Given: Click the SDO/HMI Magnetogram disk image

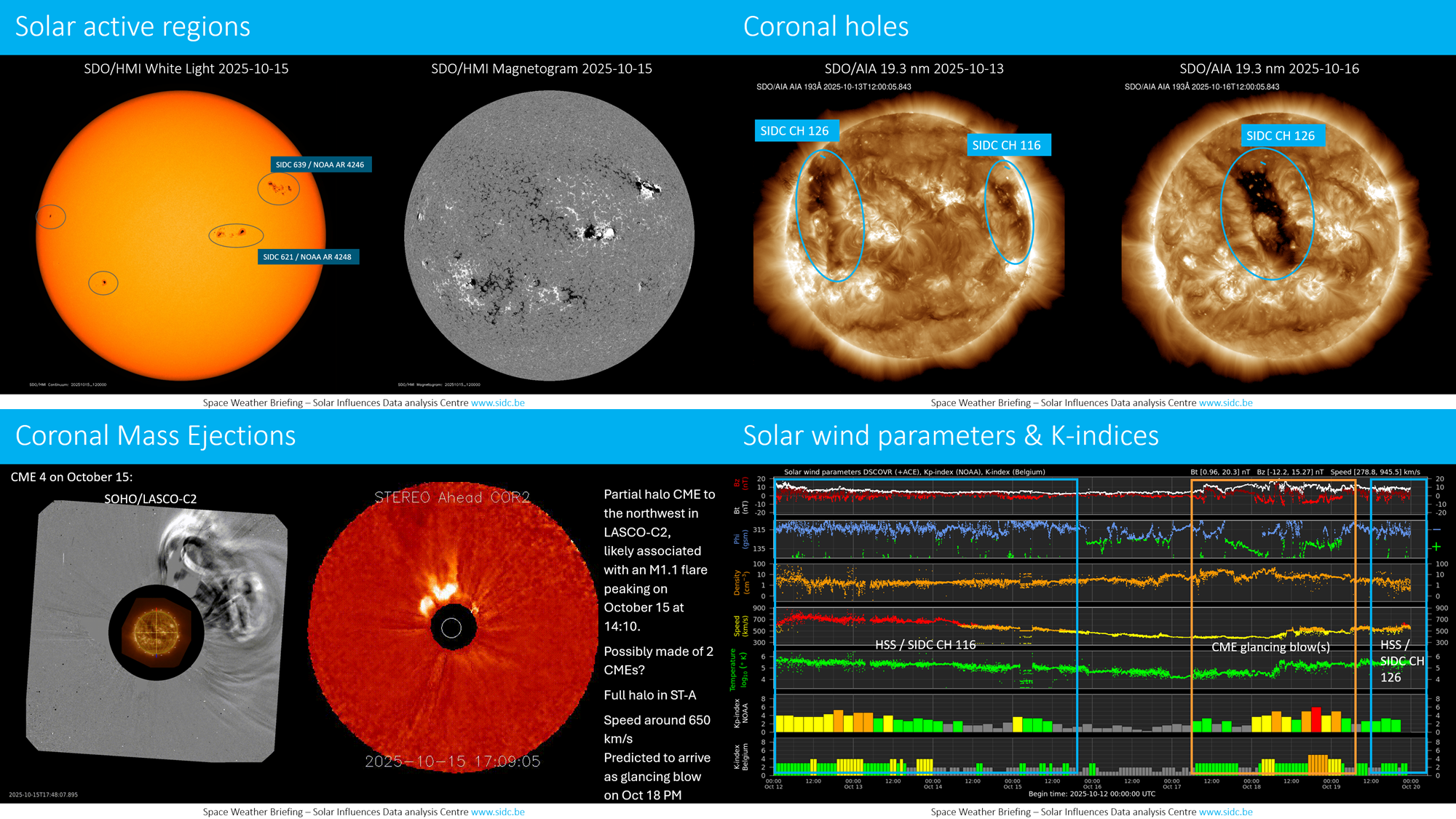Looking at the screenshot, I should [549, 234].
